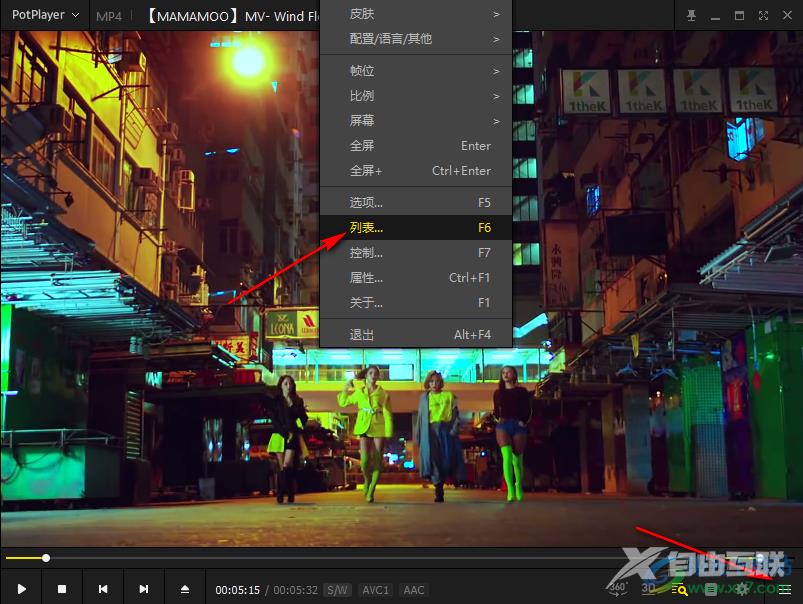Click the Stop button

pyautogui.click(x=62, y=589)
